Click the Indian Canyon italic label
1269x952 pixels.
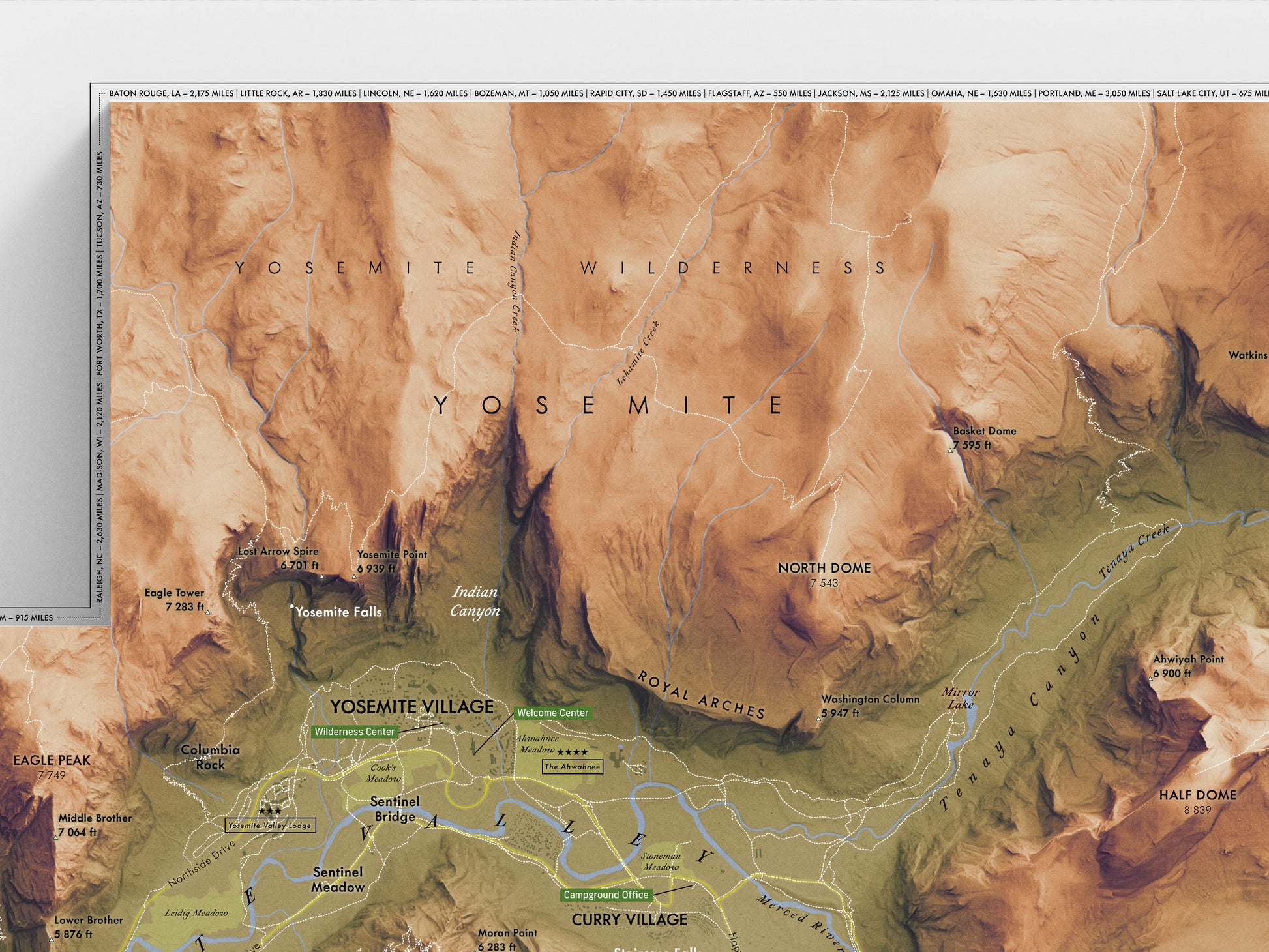pos(475,601)
